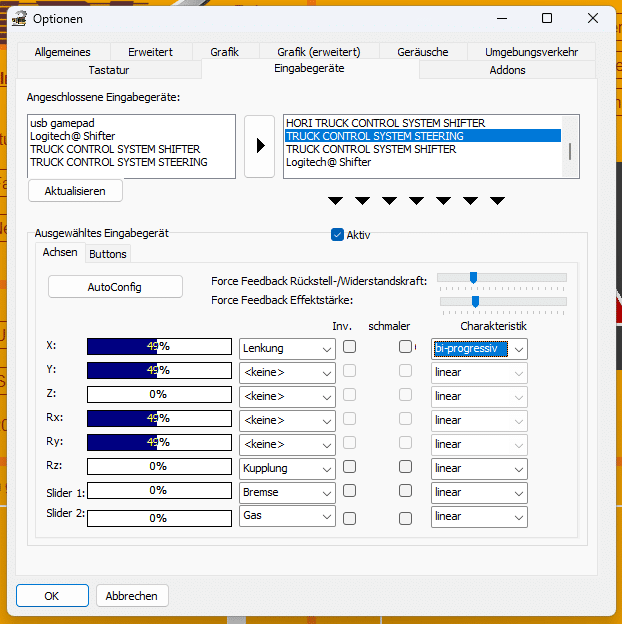Adjust Force Feedback Effektstärke slider
The height and width of the screenshot is (624, 622).
[x=475, y=301]
